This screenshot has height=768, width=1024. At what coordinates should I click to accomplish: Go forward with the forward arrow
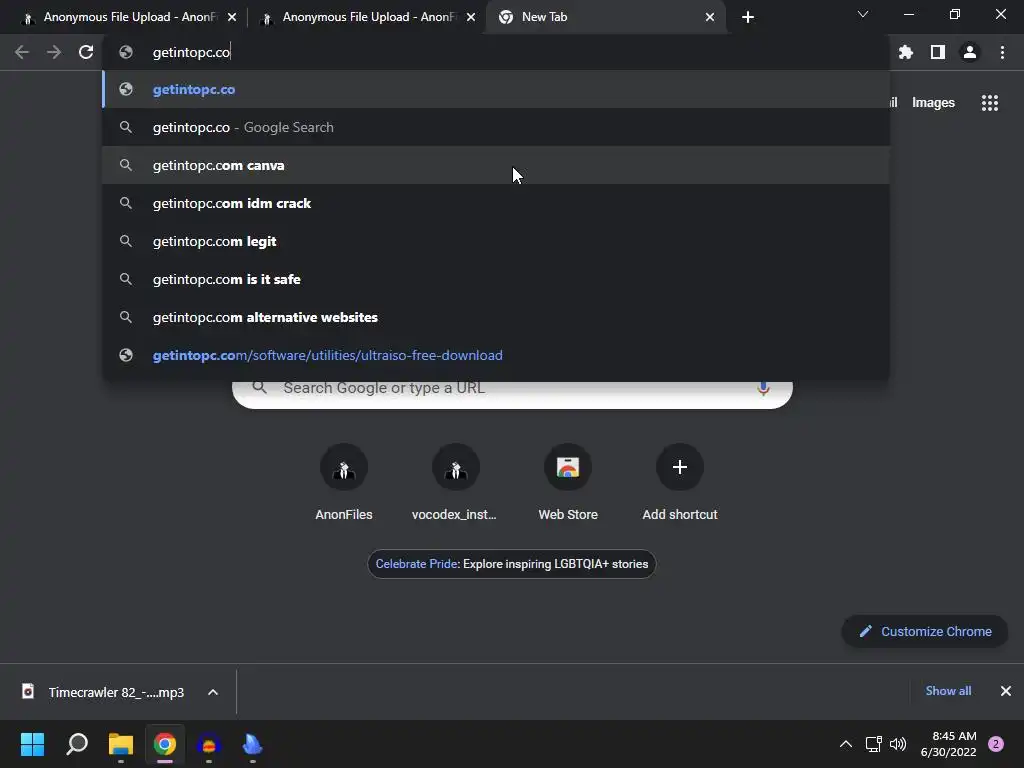tap(54, 52)
